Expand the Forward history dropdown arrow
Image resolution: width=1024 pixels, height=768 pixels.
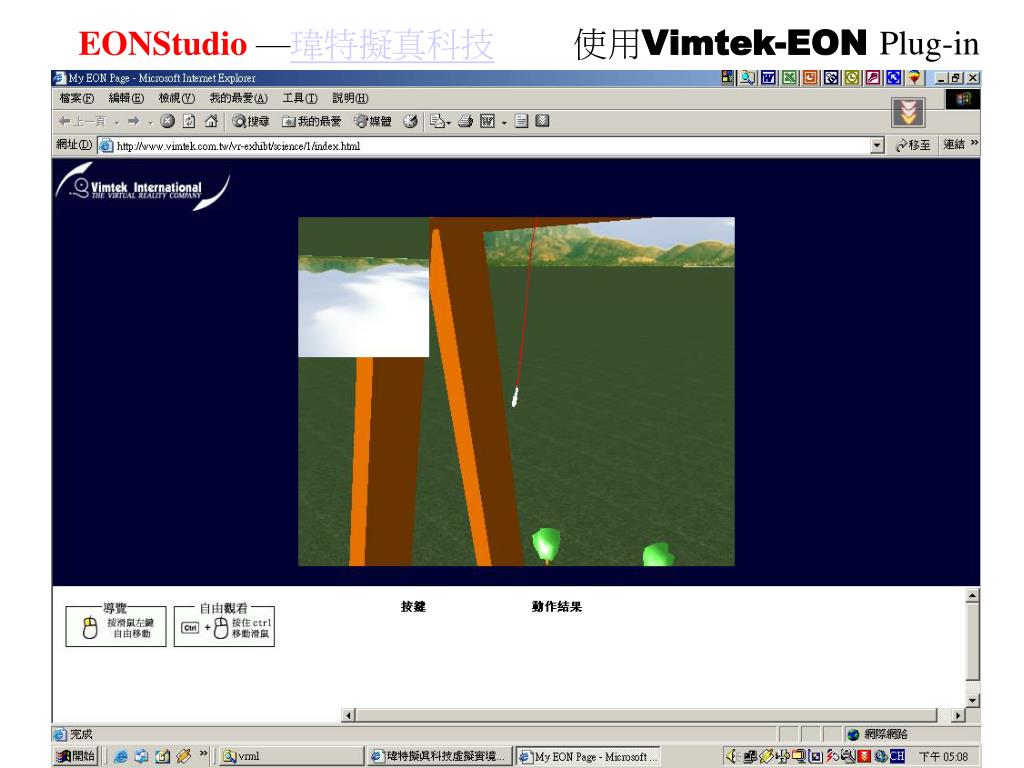(x=150, y=122)
